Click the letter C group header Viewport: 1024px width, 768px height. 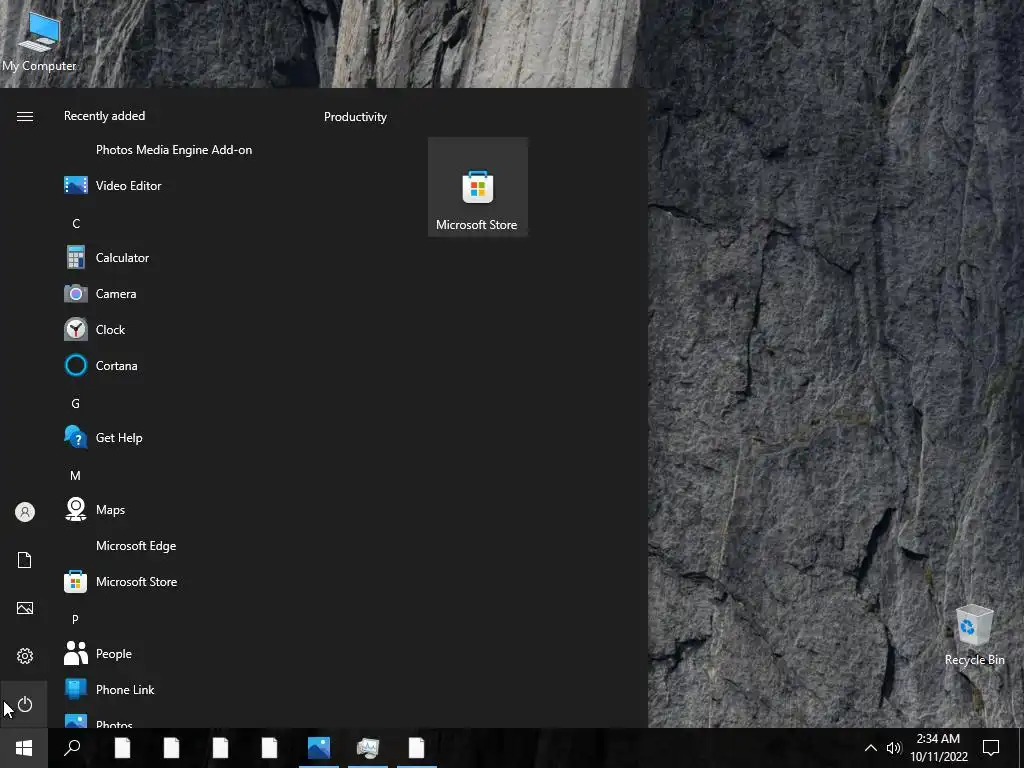point(76,223)
